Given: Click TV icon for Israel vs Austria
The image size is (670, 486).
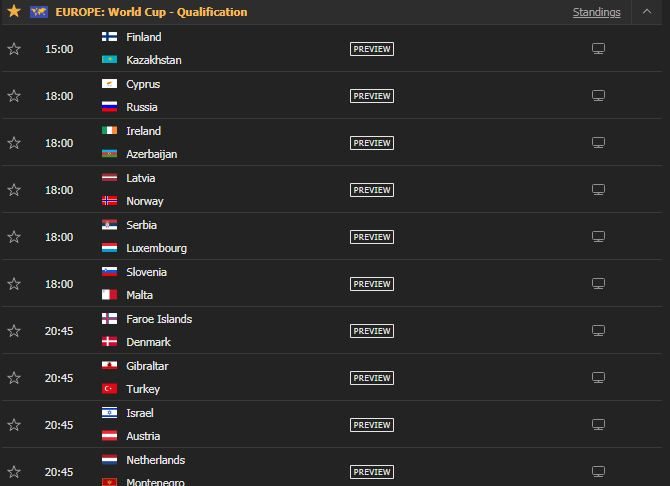Looking at the screenshot, I should pyautogui.click(x=598, y=425).
